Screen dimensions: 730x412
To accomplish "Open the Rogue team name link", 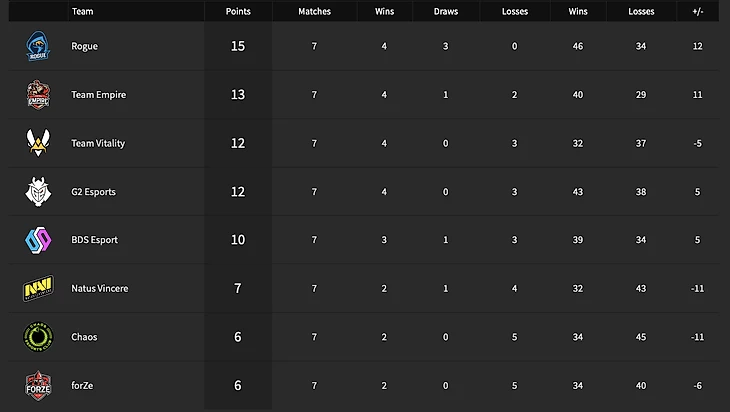I will (84, 46).
